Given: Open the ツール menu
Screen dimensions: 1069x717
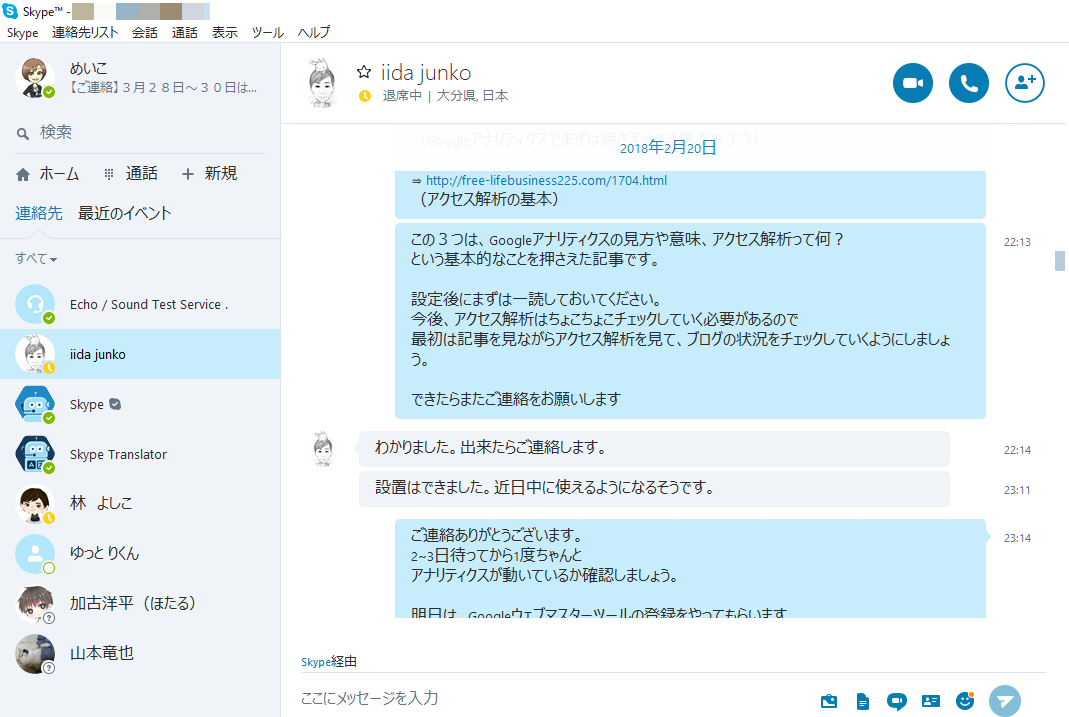Looking at the screenshot, I should pos(267,32).
